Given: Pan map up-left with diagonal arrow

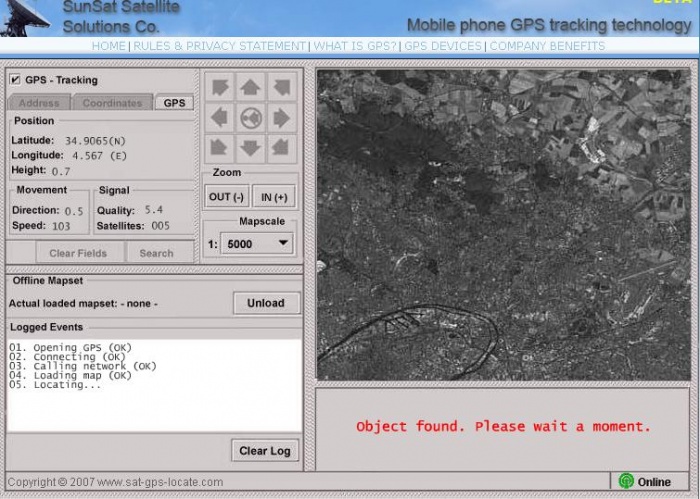Looking at the screenshot, I should [x=219, y=87].
